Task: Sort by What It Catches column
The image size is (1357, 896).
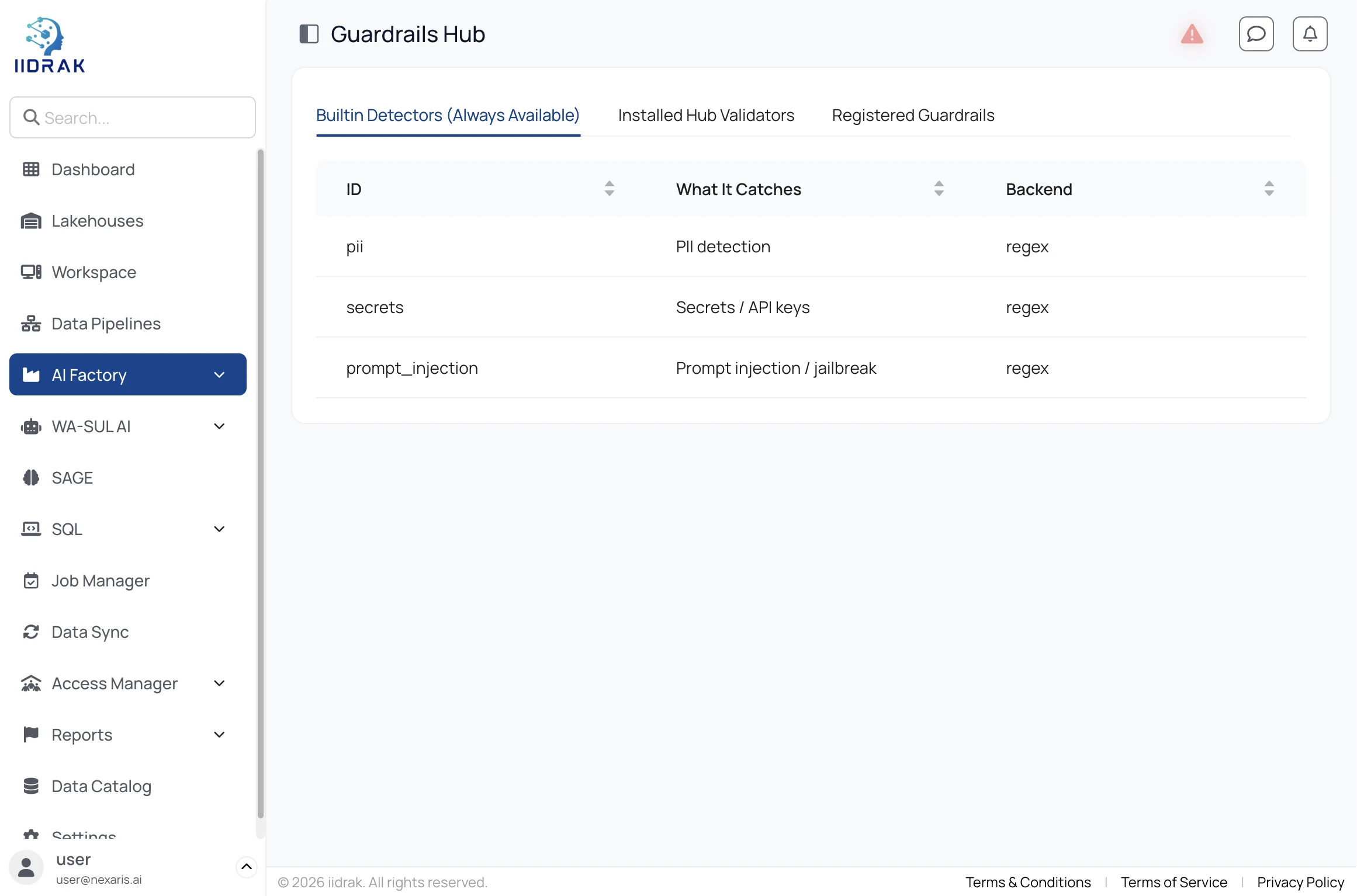Action: coord(939,189)
